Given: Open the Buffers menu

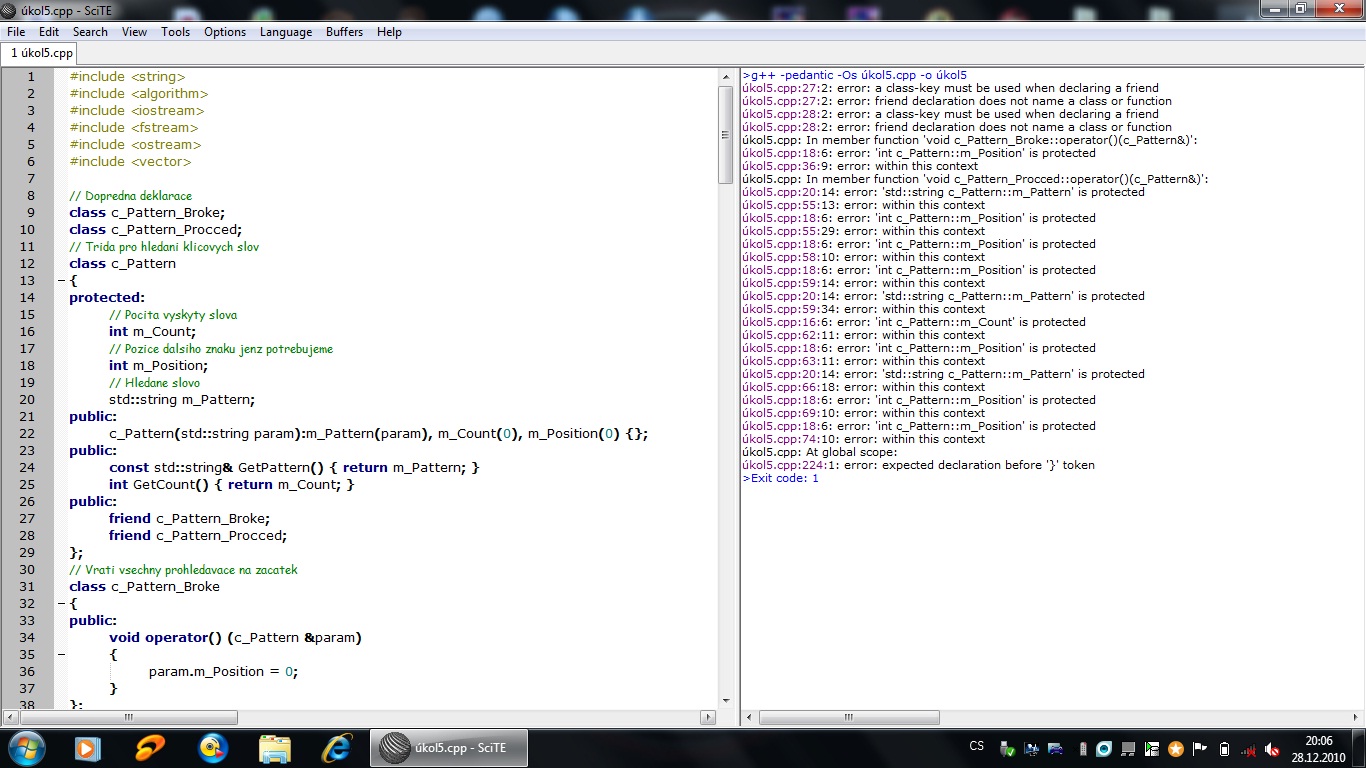Looking at the screenshot, I should click(345, 32).
